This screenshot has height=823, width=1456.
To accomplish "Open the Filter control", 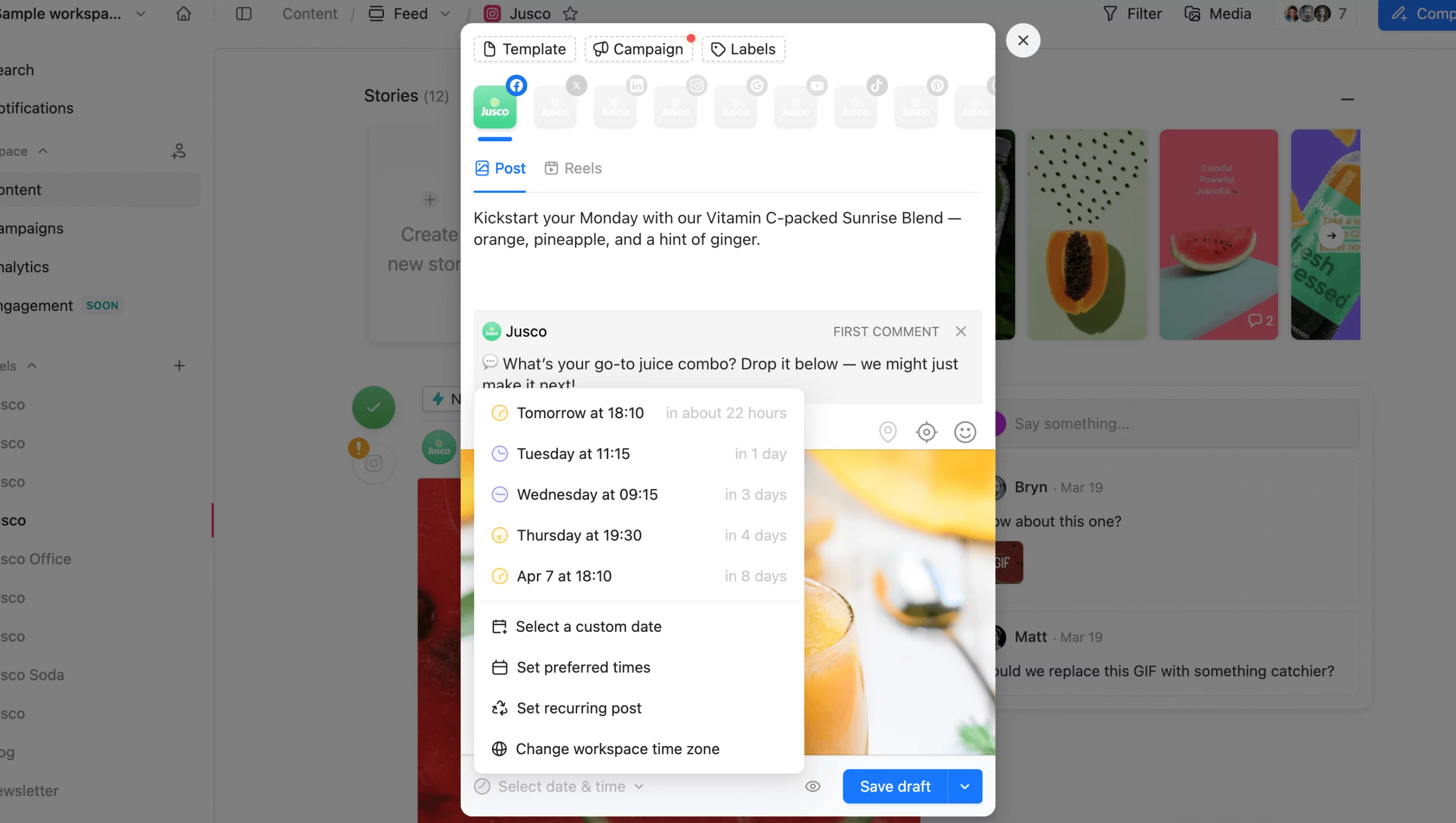I will [1132, 13].
